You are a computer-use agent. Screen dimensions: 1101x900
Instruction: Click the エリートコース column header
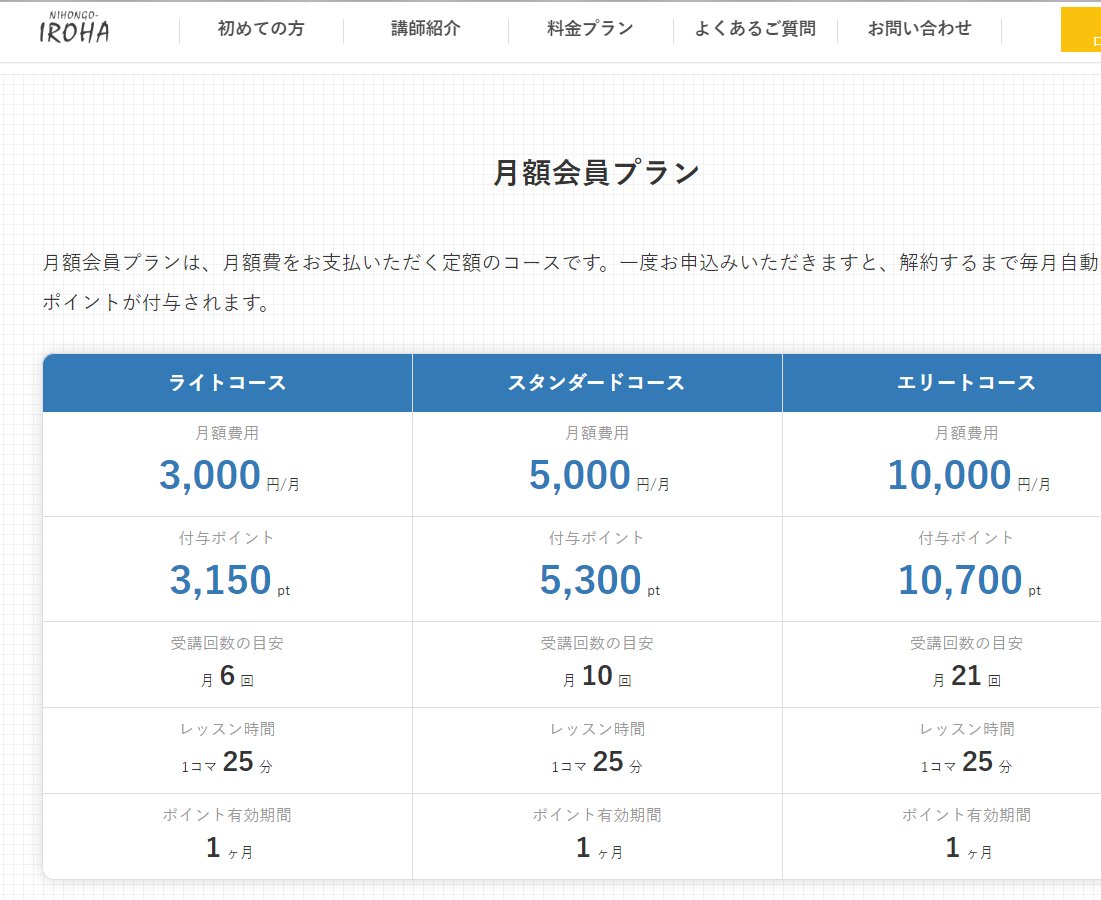point(942,383)
